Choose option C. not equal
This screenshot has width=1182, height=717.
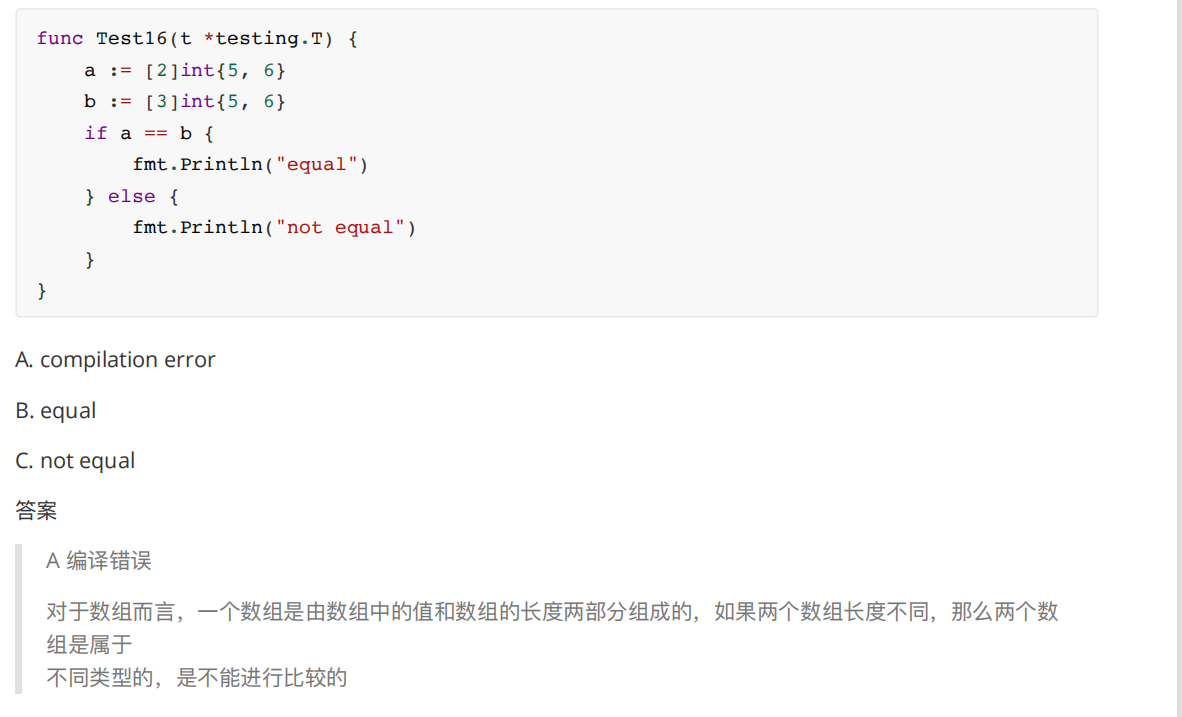click(x=75, y=461)
